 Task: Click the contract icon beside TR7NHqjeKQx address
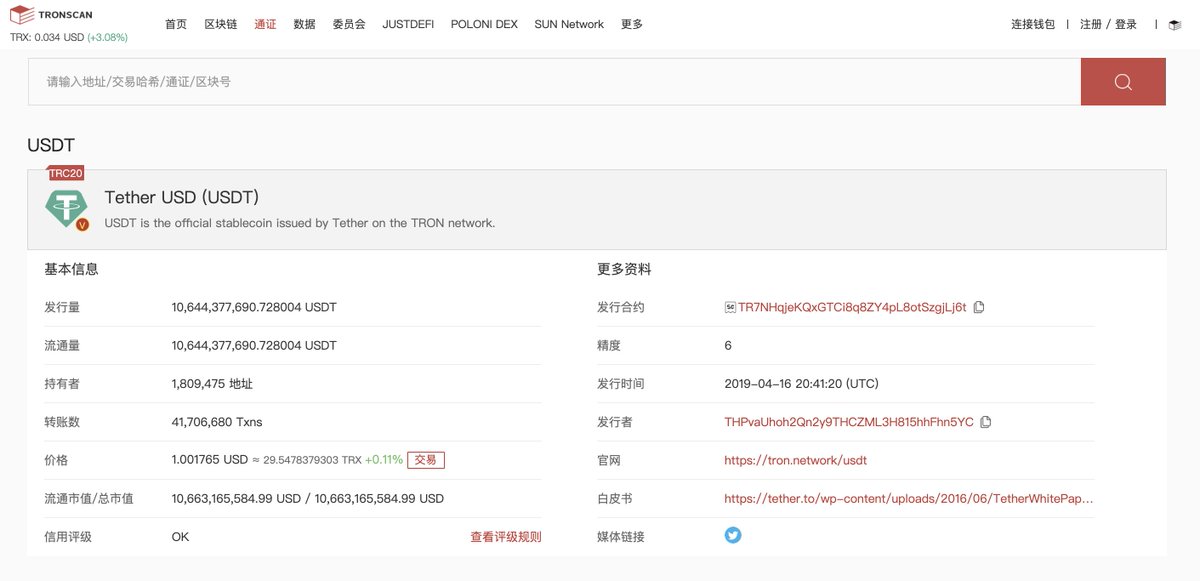[x=730, y=307]
